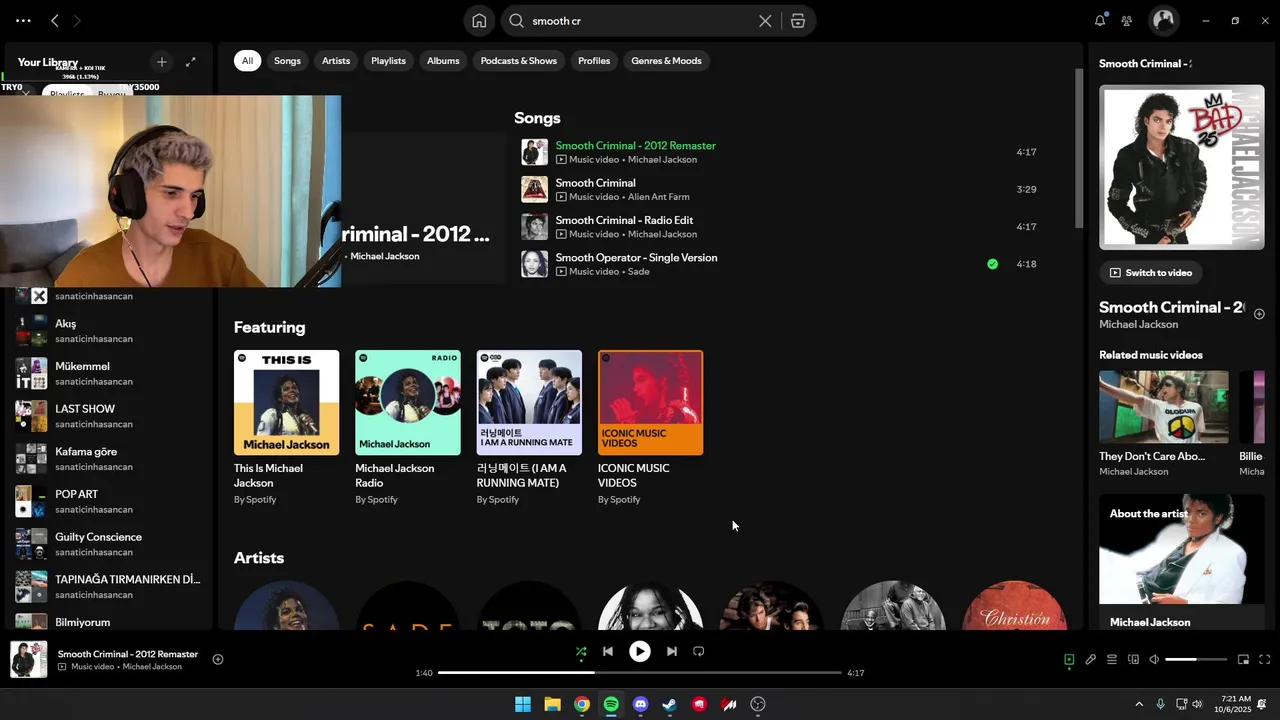Open Connect to a device
Image resolution: width=1280 pixels, height=720 pixels.
click(1133, 660)
